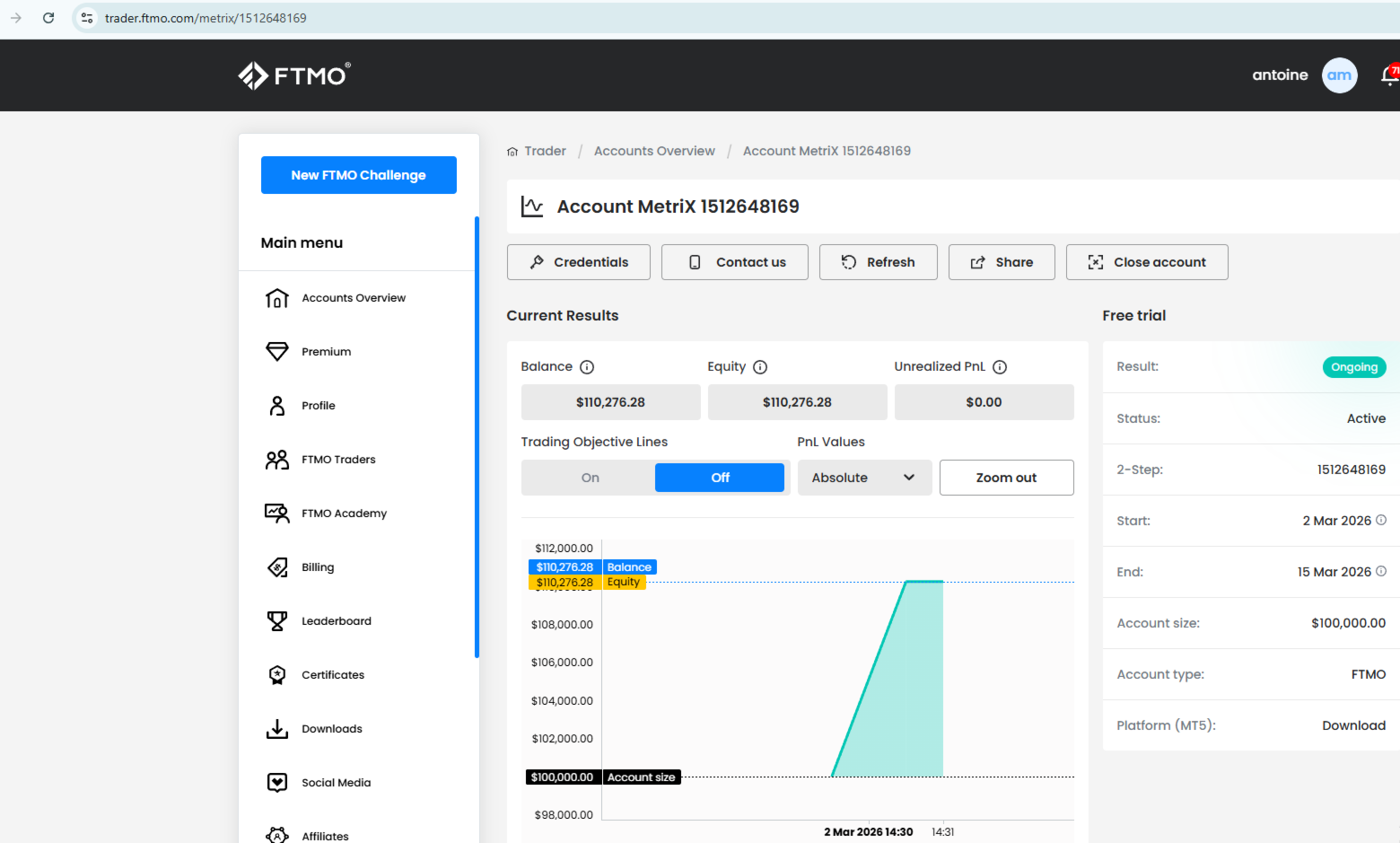Viewport: 1400px width, 843px height.
Task: Click the Unrealized PnL $0.00 value
Action: pos(984,402)
